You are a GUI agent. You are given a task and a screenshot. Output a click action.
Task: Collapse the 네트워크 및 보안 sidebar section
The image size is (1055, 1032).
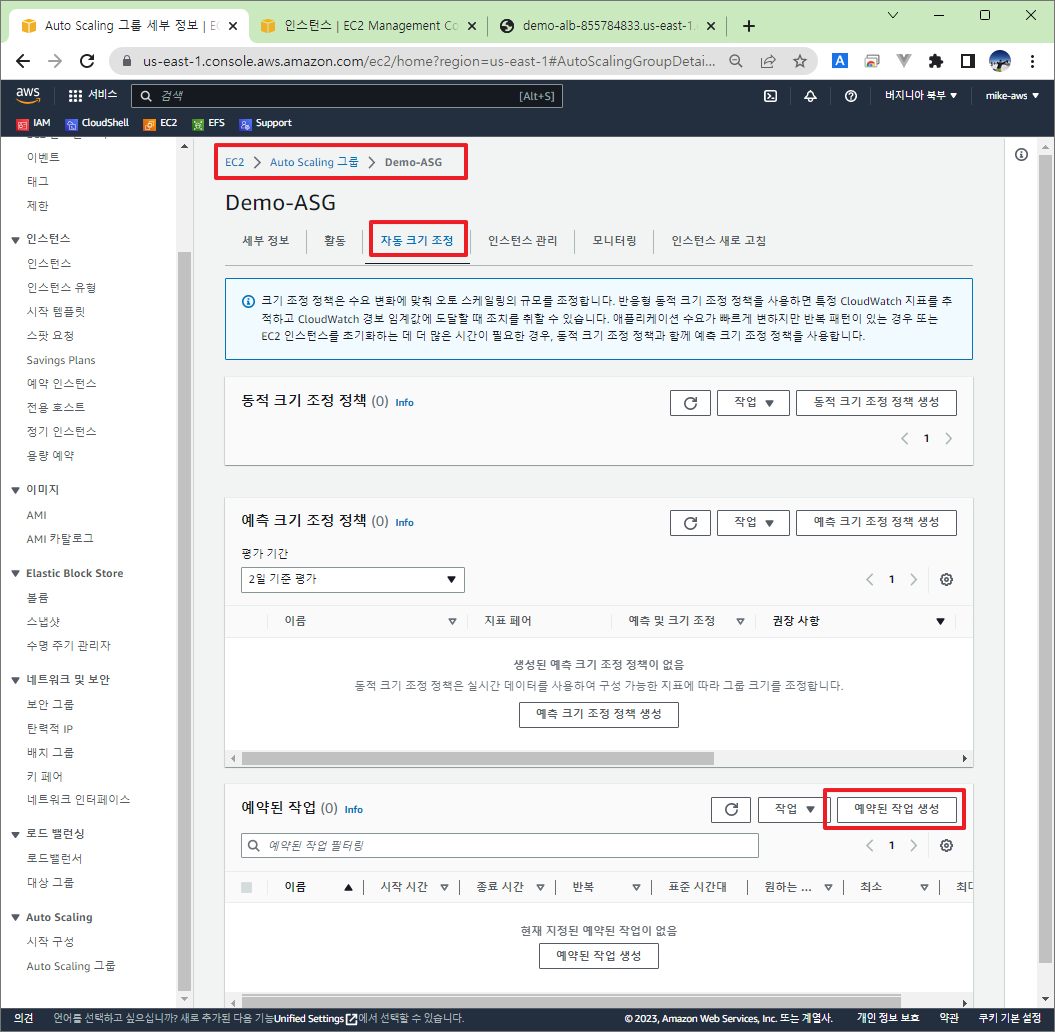coord(15,680)
